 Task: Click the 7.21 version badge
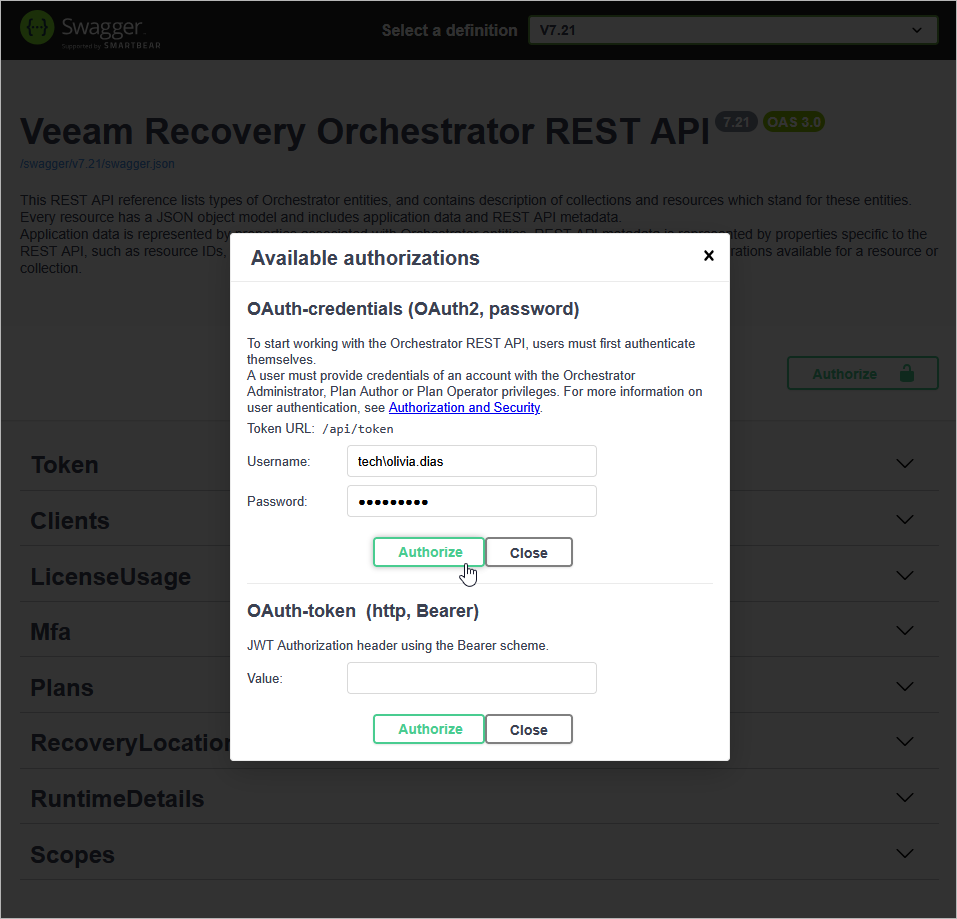736,121
